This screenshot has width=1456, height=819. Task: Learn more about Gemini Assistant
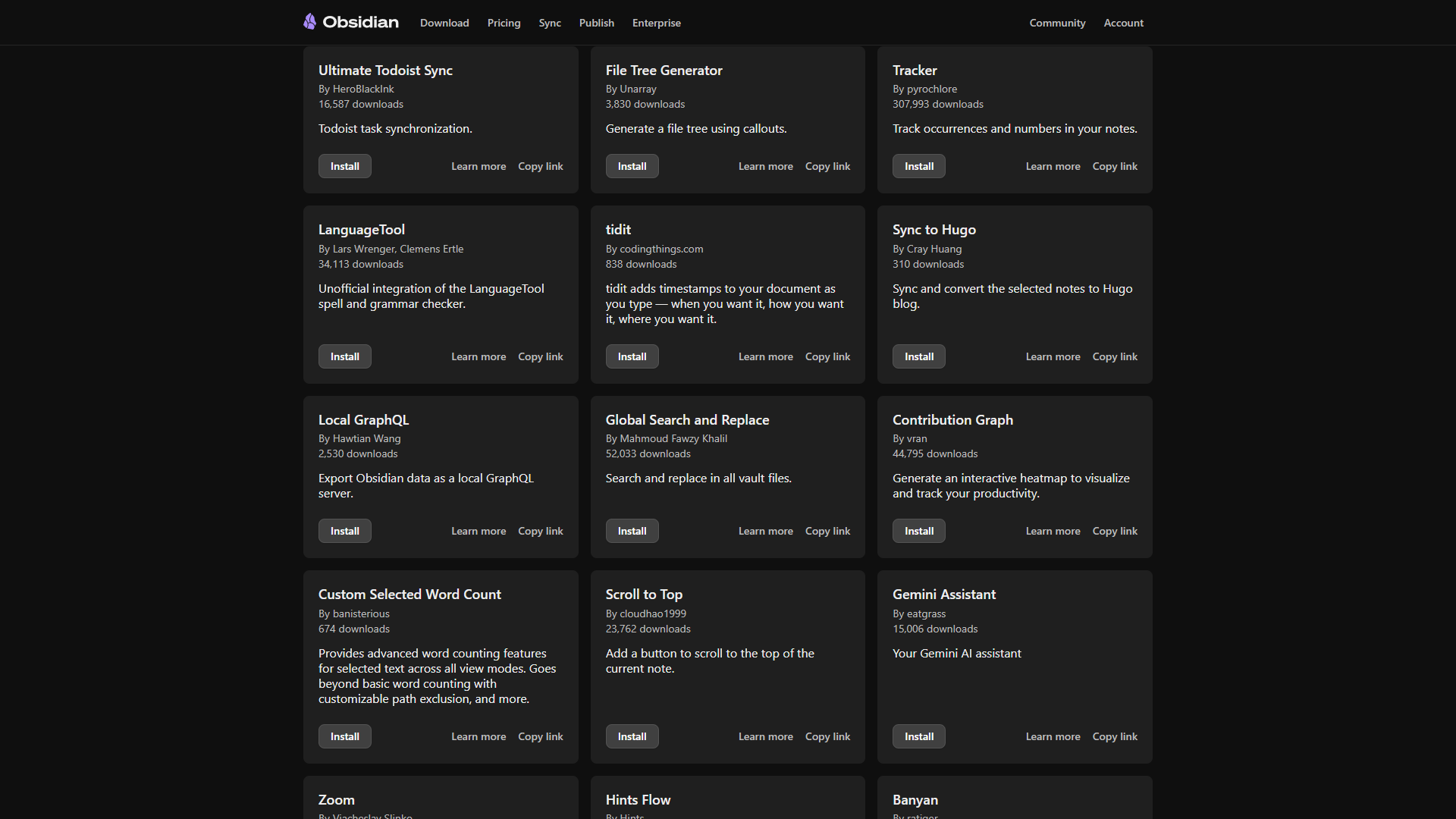click(1053, 736)
